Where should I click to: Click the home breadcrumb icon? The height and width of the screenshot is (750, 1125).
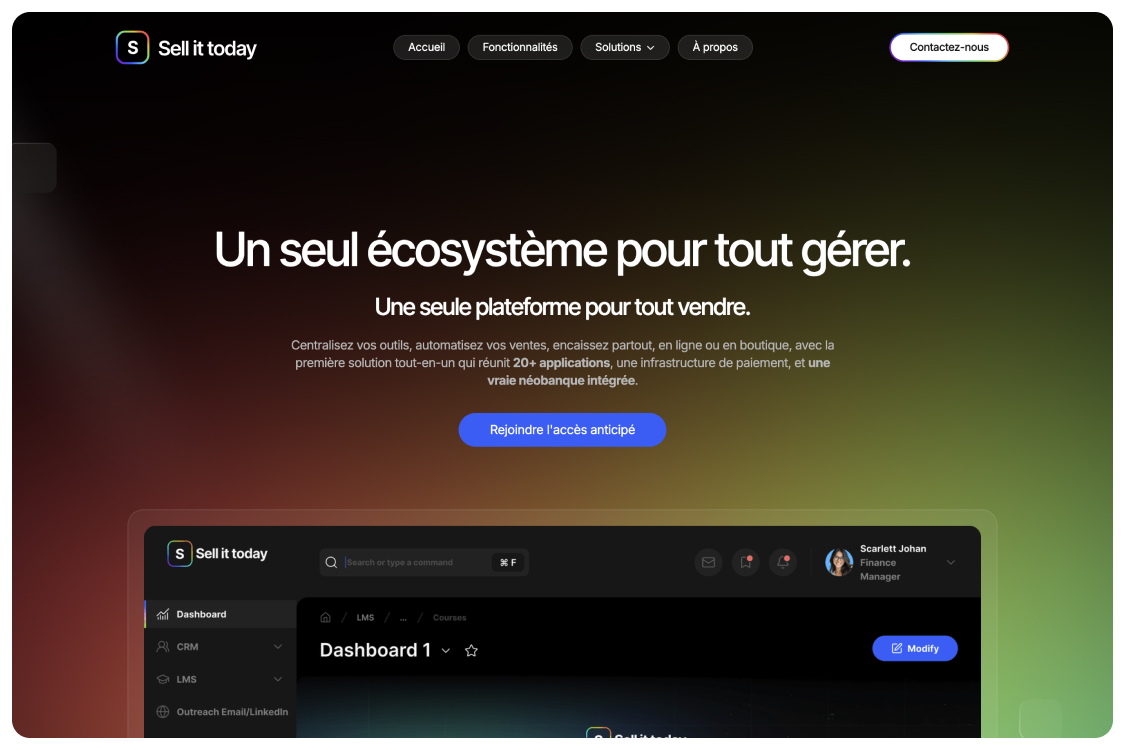[x=325, y=617]
